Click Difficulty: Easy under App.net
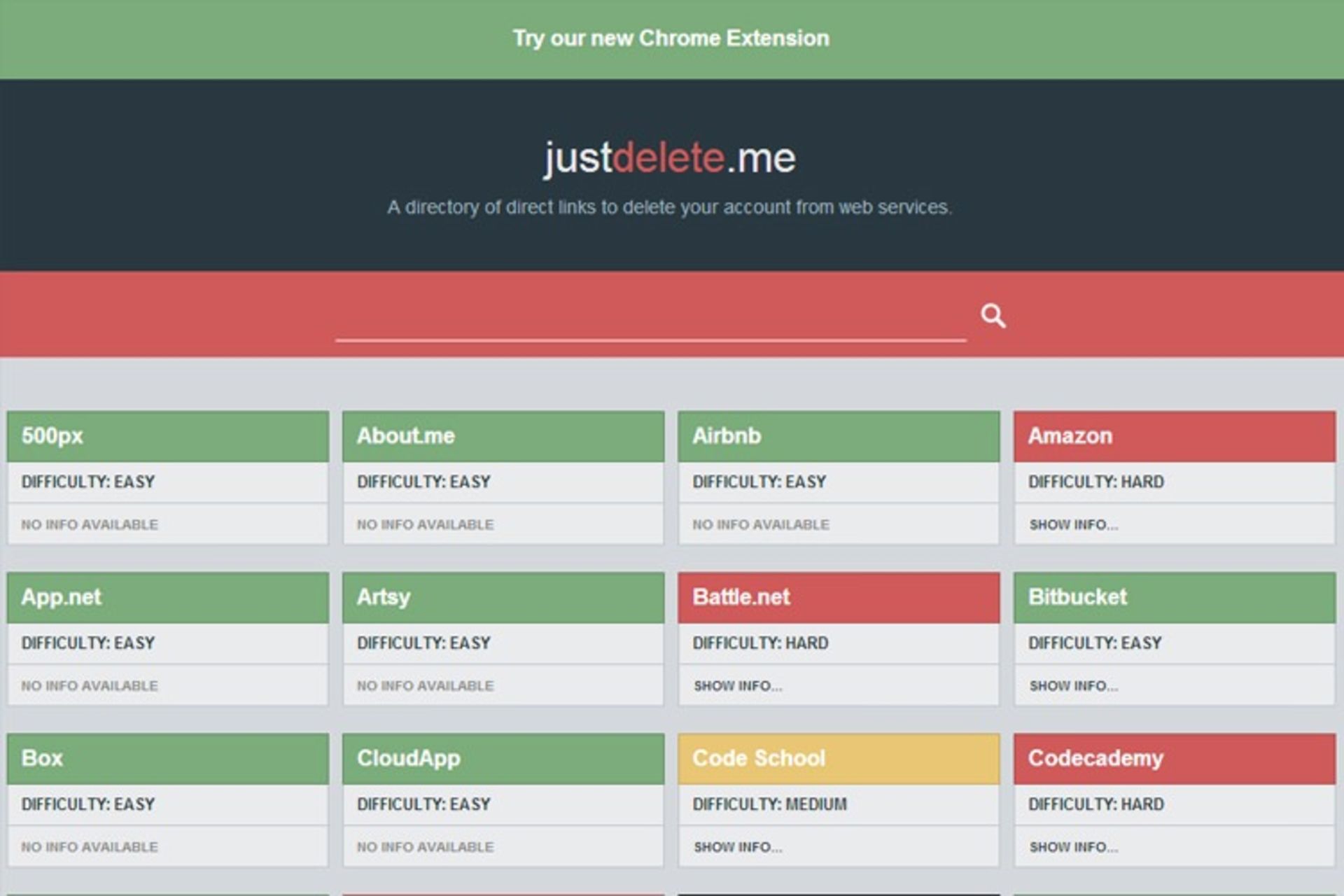This screenshot has height=896, width=1344. (x=88, y=643)
